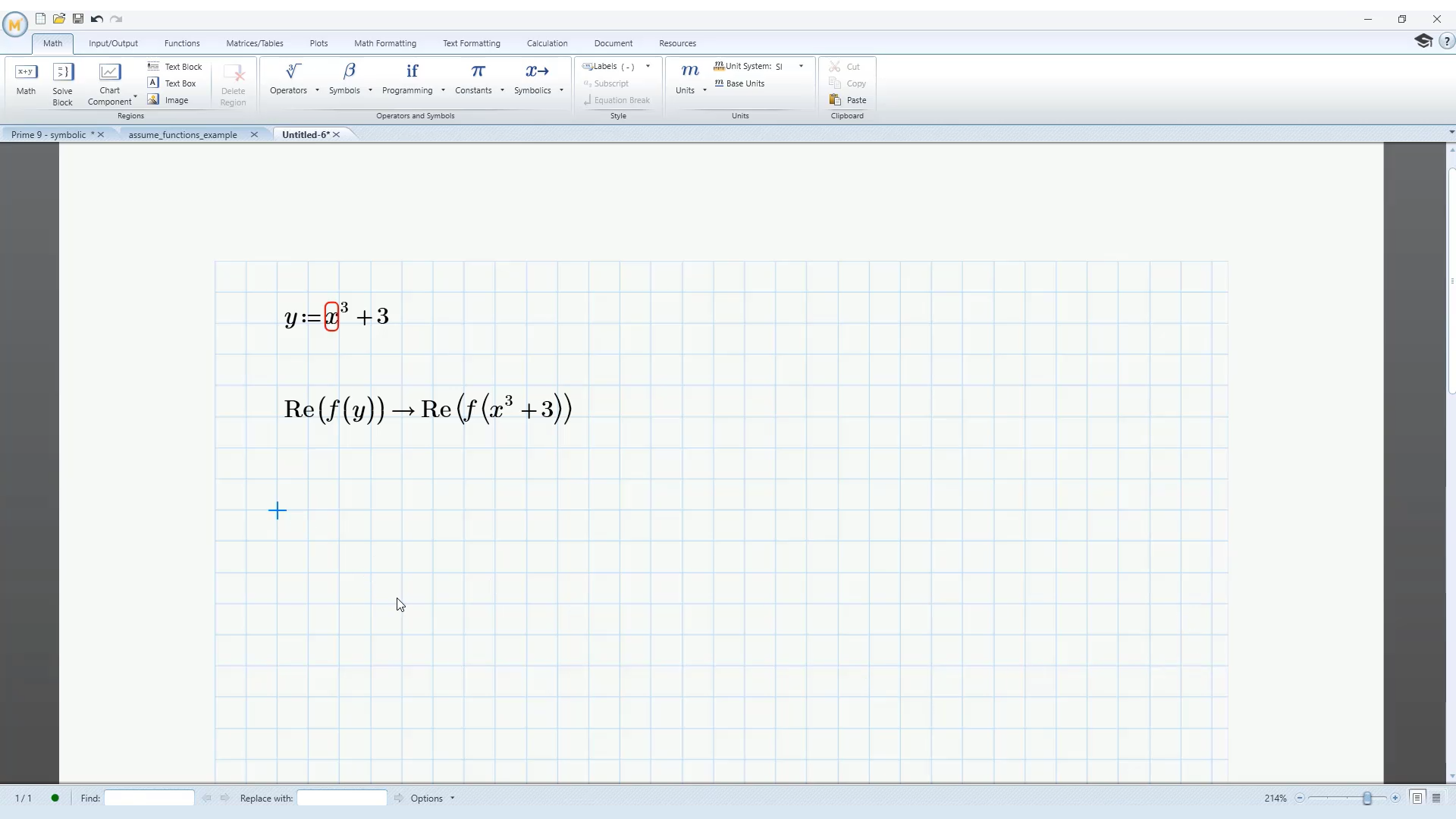
Task: Open the learning connector graduation cap icon
Action: [x=1423, y=41]
